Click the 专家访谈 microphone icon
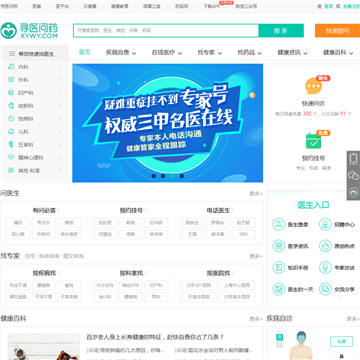Image resolution: width=360 pixels, height=360 pixels. (325, 267)
